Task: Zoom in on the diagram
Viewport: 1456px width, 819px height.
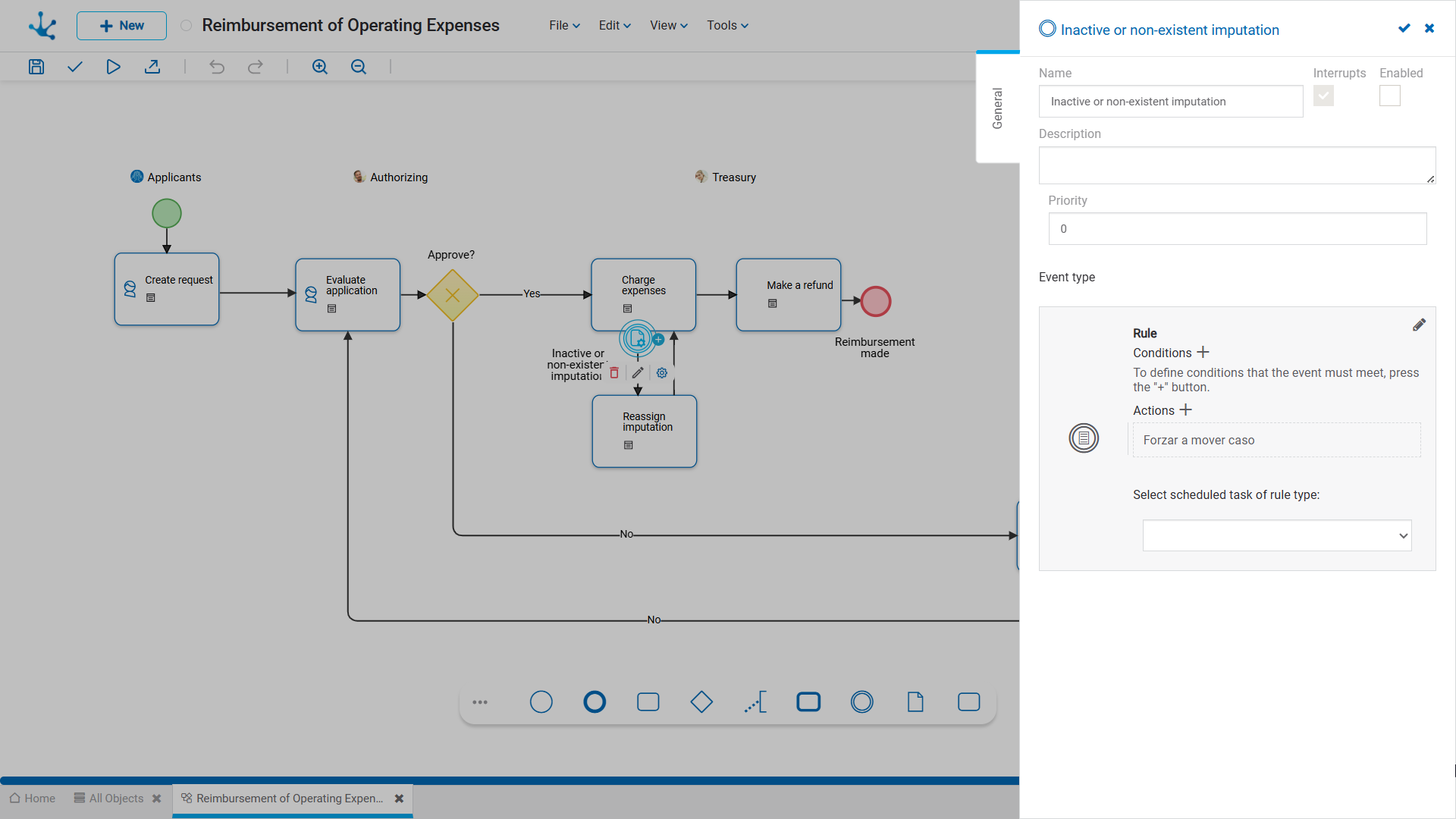Action: click(x=320, y=67)
